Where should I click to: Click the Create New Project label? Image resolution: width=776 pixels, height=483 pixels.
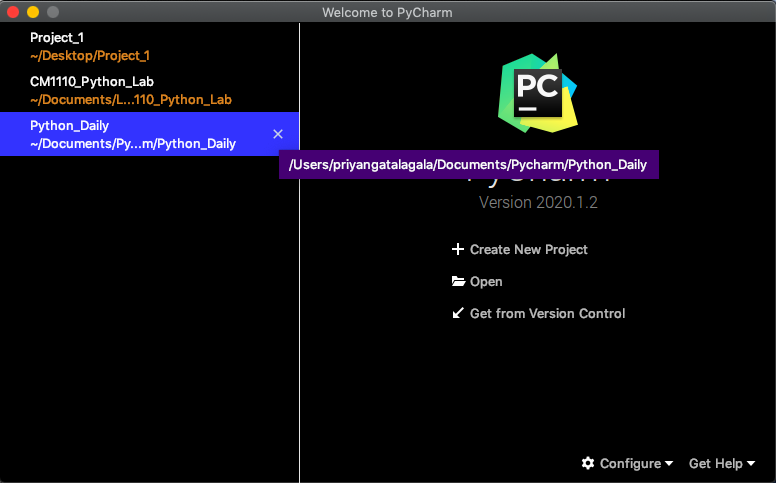click(529, 249)
